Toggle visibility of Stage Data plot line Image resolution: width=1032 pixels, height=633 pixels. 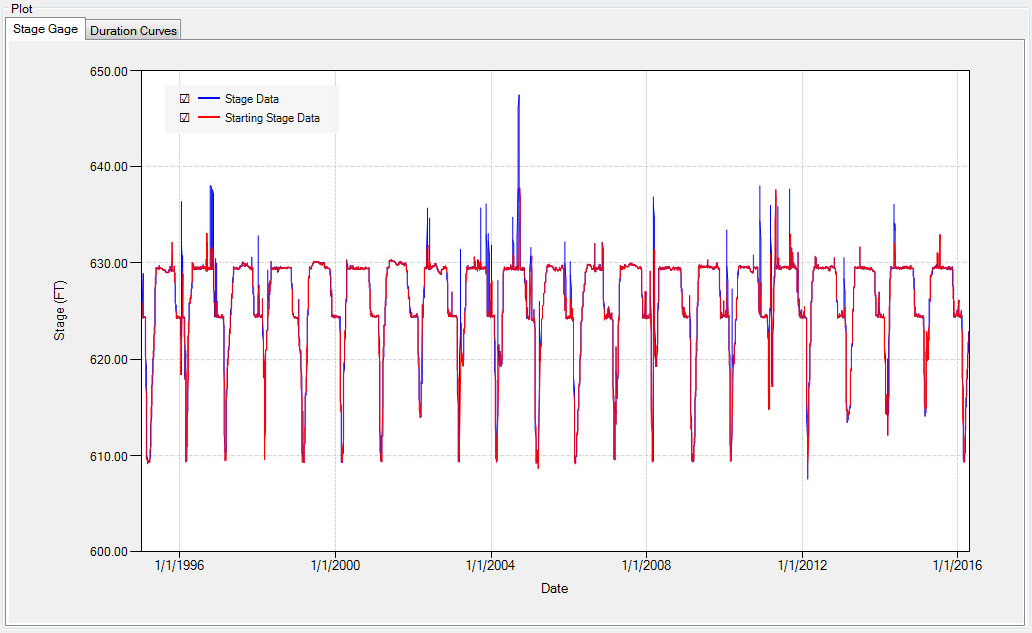pyautogui.click(x=184, y=98)
